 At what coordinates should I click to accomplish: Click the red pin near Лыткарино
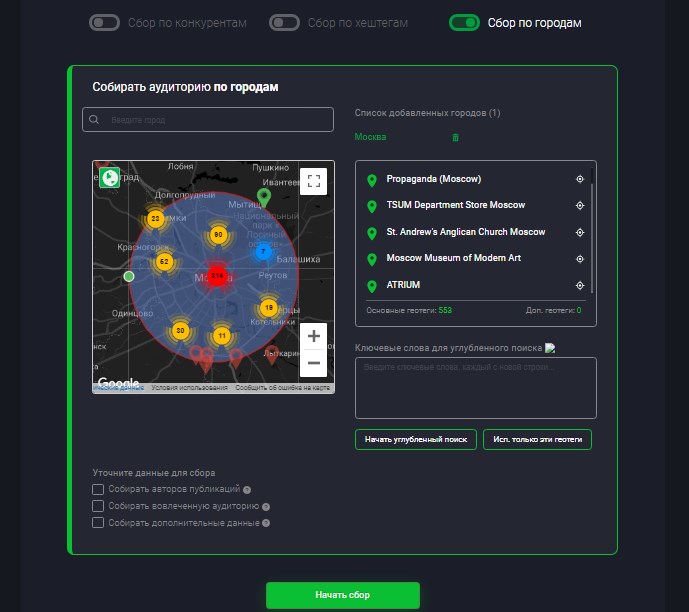point(272,355)
